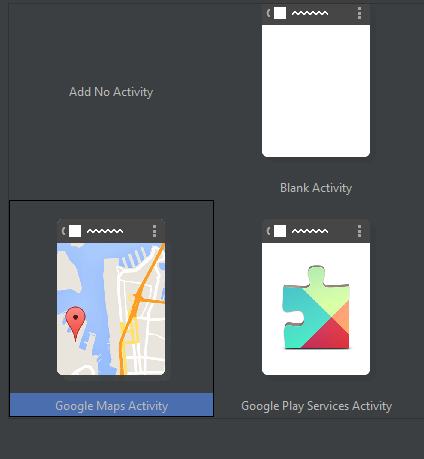The width and height of the screenshot is (424, 459).
Task: Click the highlighted Google Maps Activity label
Action: [111, 405]
